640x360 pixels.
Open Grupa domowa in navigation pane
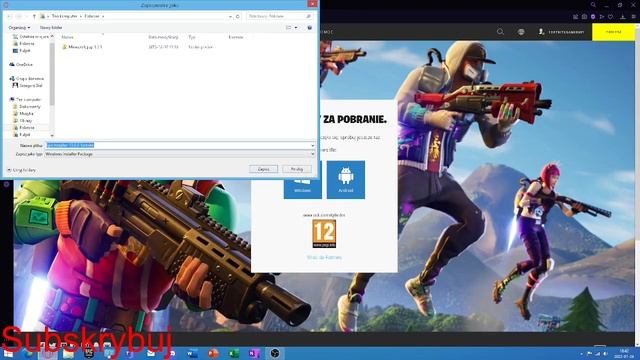[27, 78]
